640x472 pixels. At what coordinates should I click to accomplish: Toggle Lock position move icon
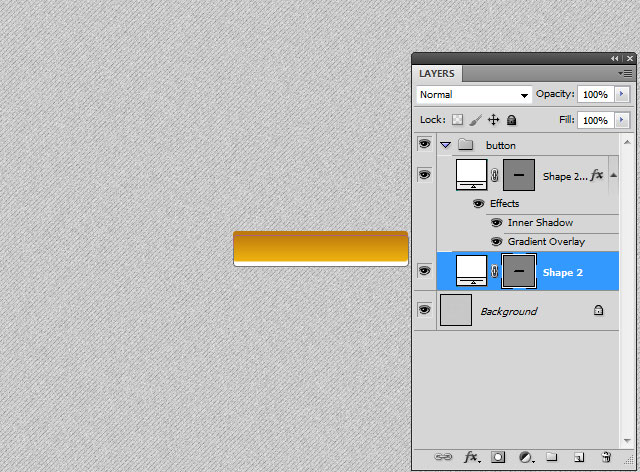(493, 120)
